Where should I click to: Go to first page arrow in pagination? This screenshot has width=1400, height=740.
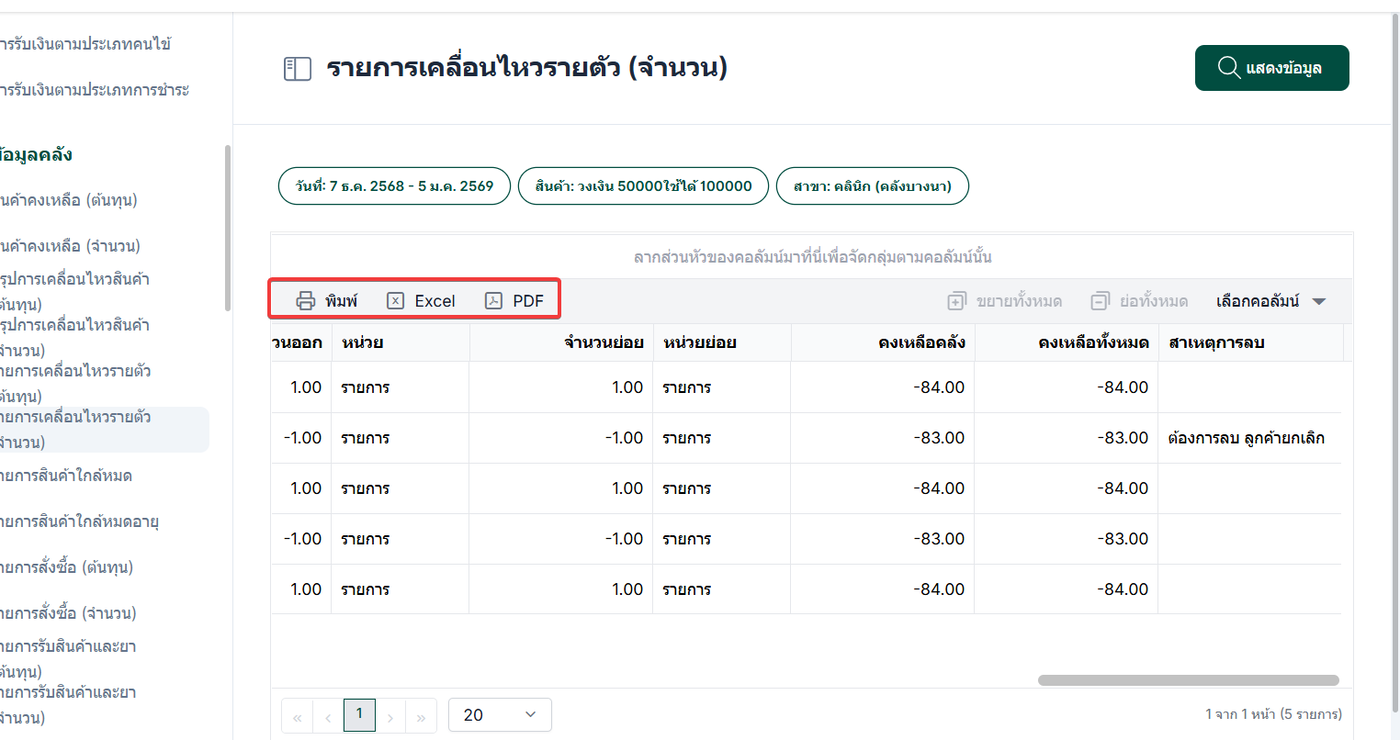297,716
